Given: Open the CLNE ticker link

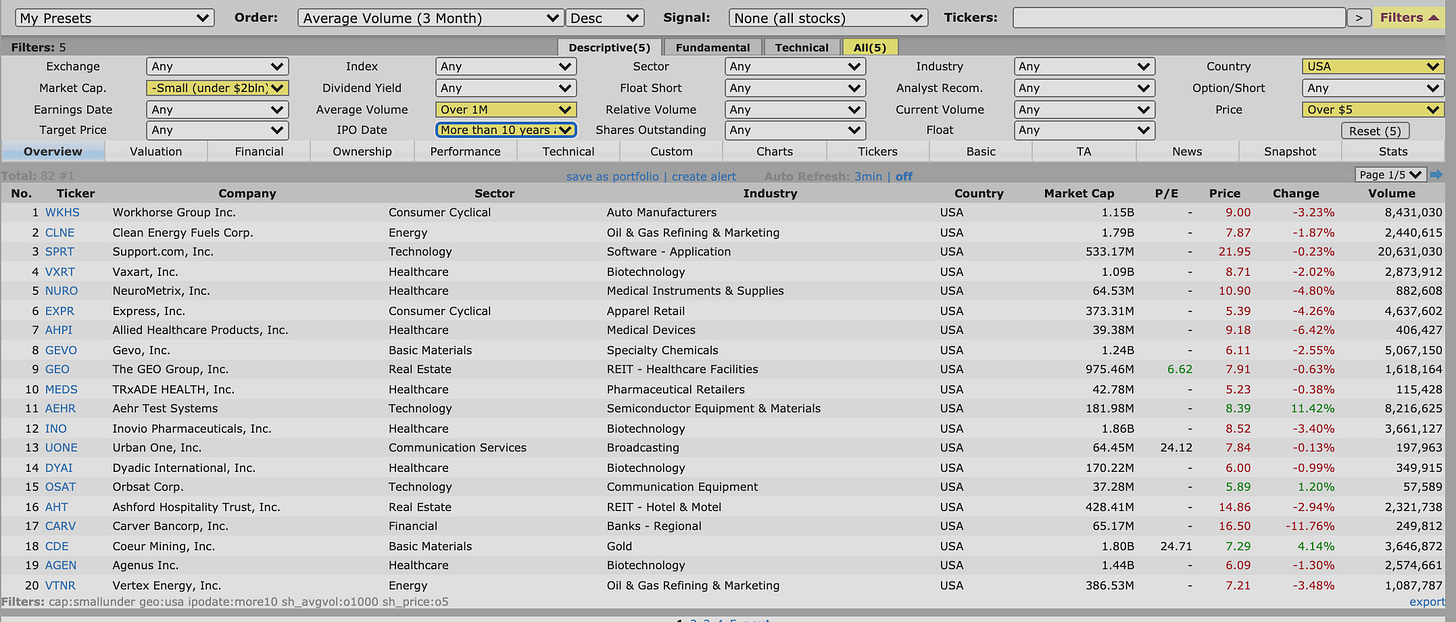Looking at the screenshot, I should click(x=60, y=233).
